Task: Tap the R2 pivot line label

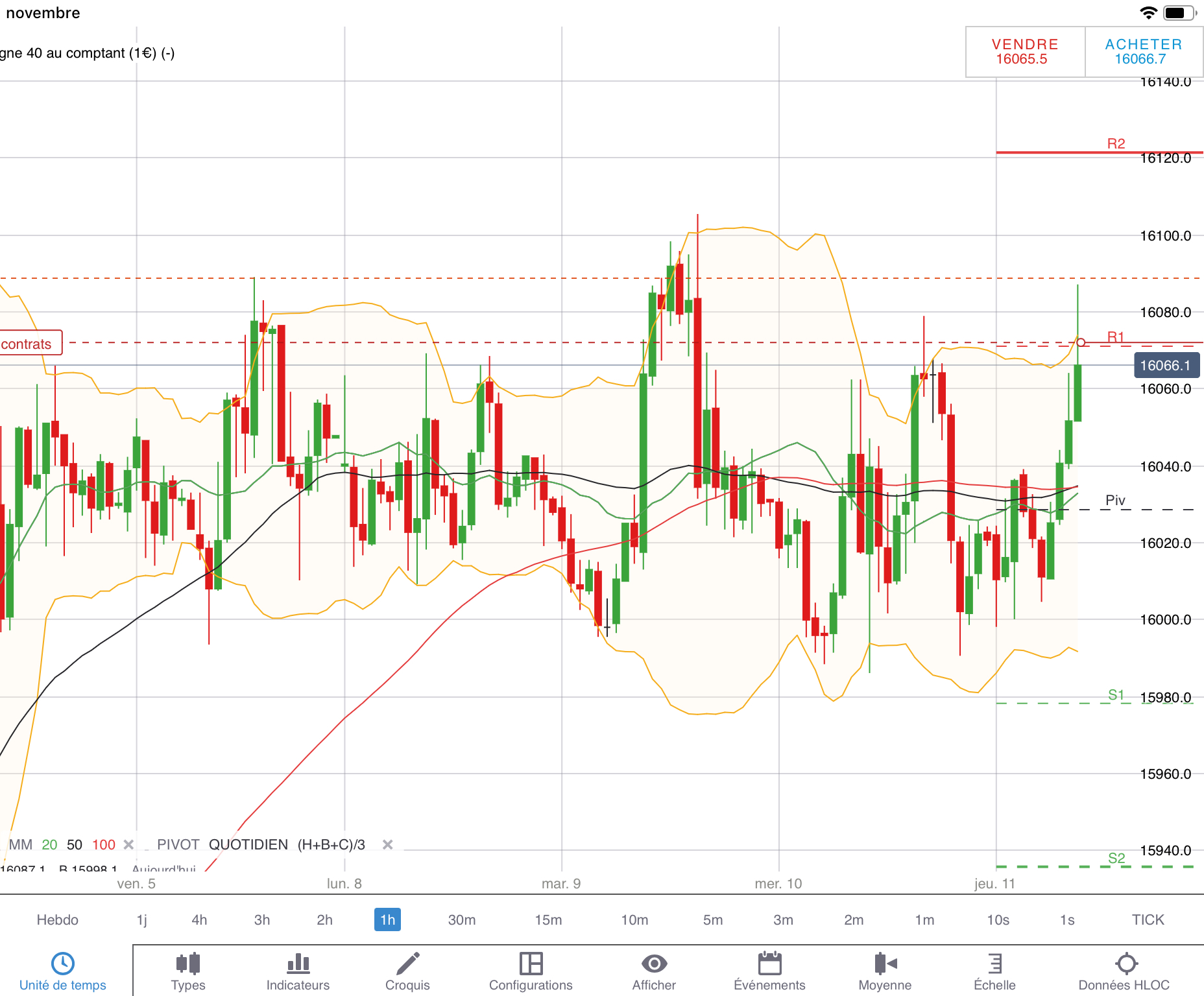Action: coord(1116,143)
